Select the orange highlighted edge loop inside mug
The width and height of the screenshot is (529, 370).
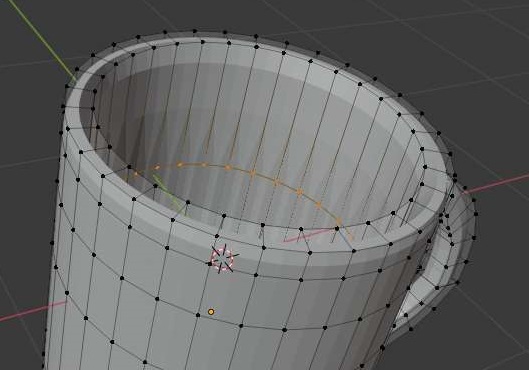[252, 173]
